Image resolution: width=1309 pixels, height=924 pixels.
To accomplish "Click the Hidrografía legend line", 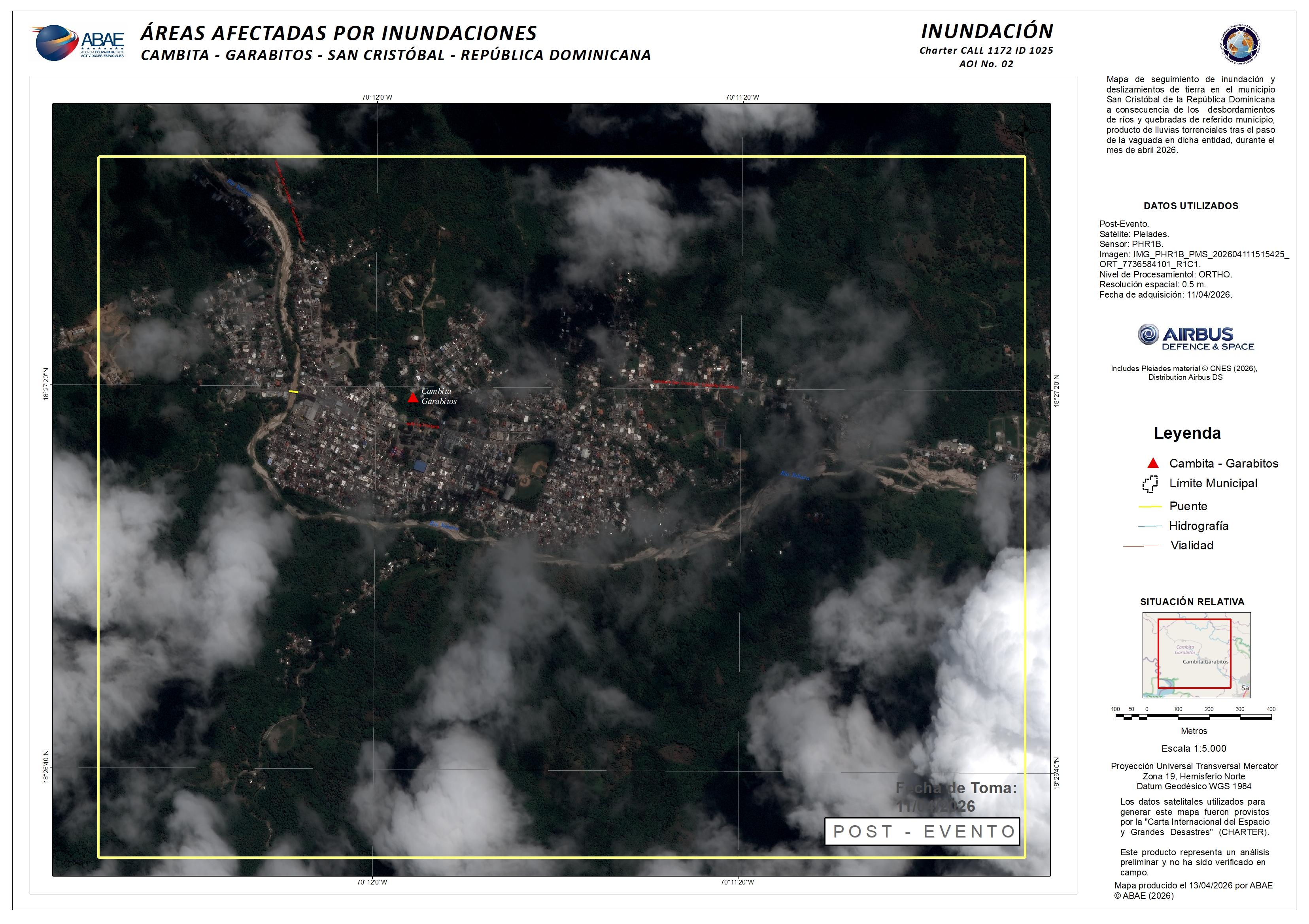I will pyautogui.click(x=1150, y=526).
